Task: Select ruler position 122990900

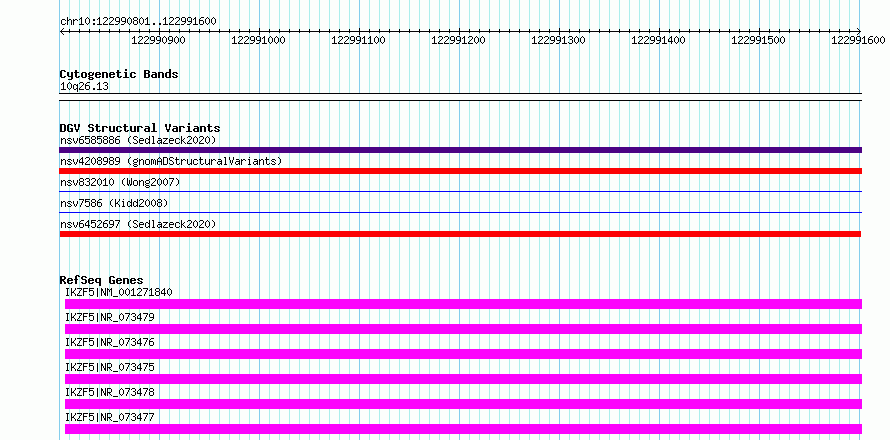Action: (x=158, y=40)
